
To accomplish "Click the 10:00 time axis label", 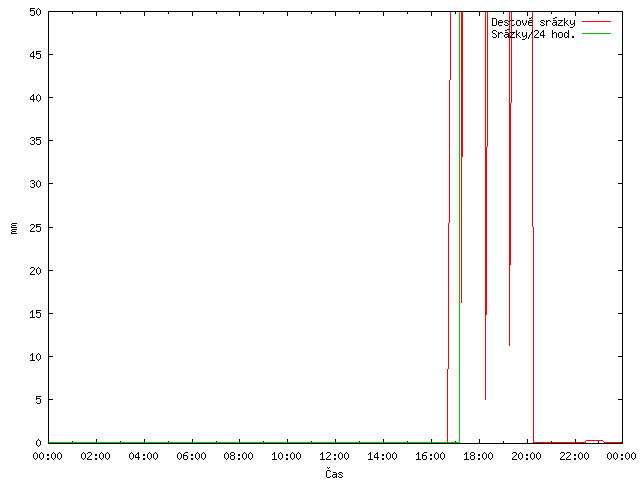I will tap(287, 456).
